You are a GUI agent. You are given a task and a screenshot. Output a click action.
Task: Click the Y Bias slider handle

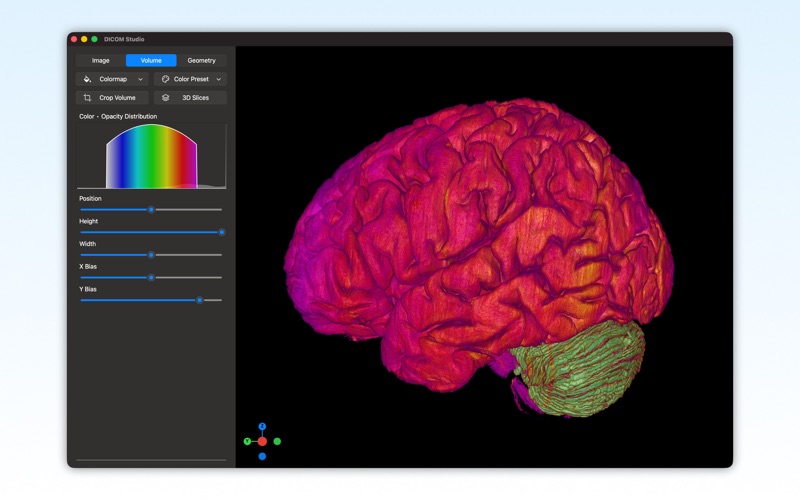[199, 300]
